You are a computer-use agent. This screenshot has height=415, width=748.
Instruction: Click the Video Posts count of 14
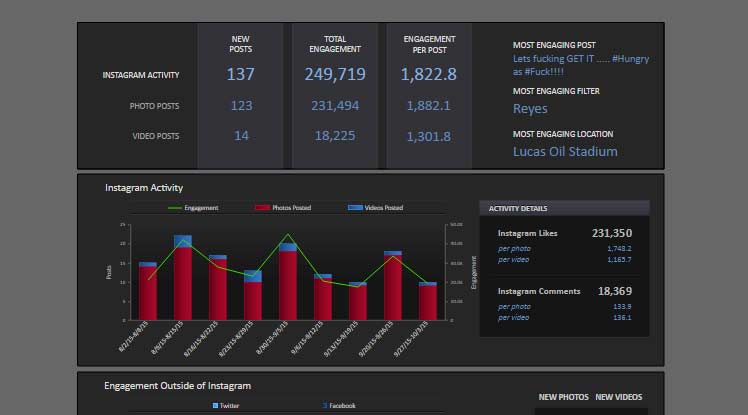tap(241, 136)
